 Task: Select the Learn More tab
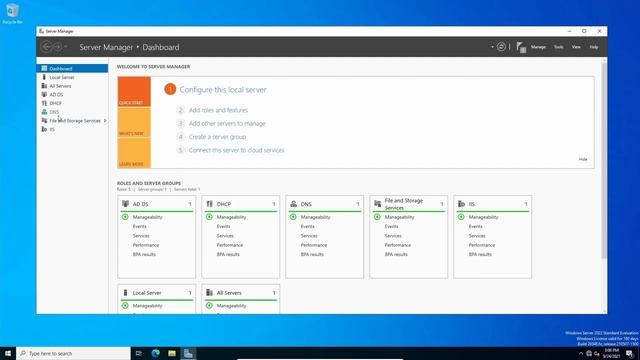134,153
